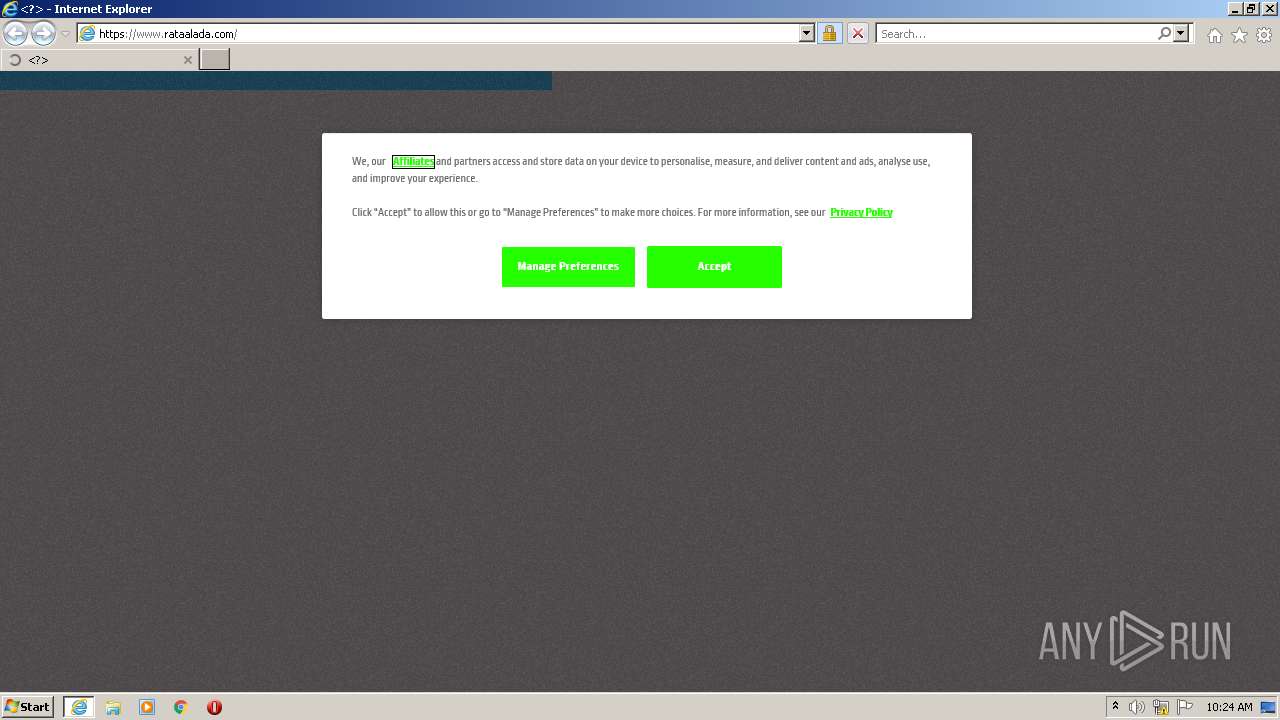Click the address bar URL field
The width and height of the screenshot is (1280, 720).
point(447,34)
